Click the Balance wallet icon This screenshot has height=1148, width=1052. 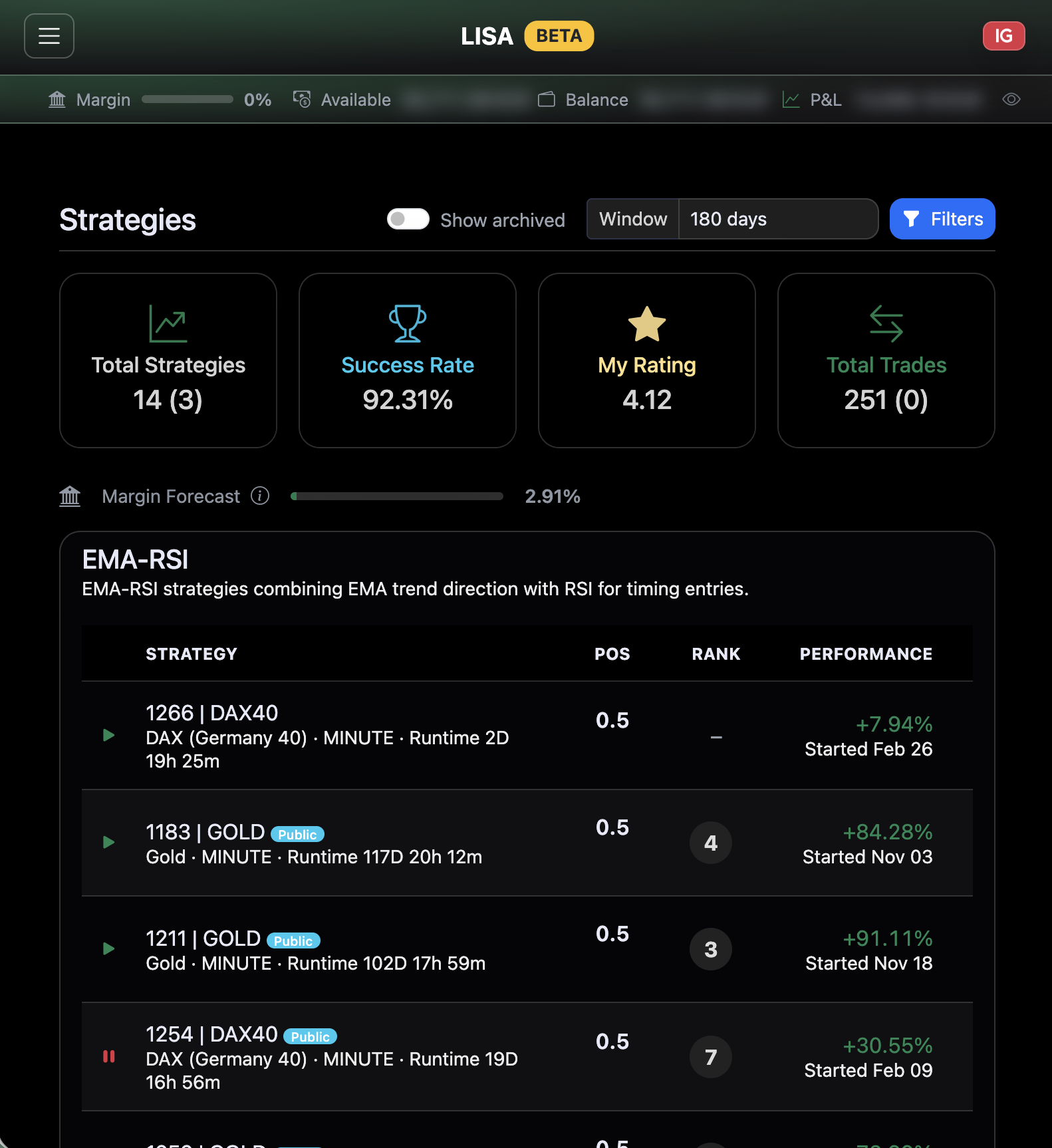click(547, 100)
